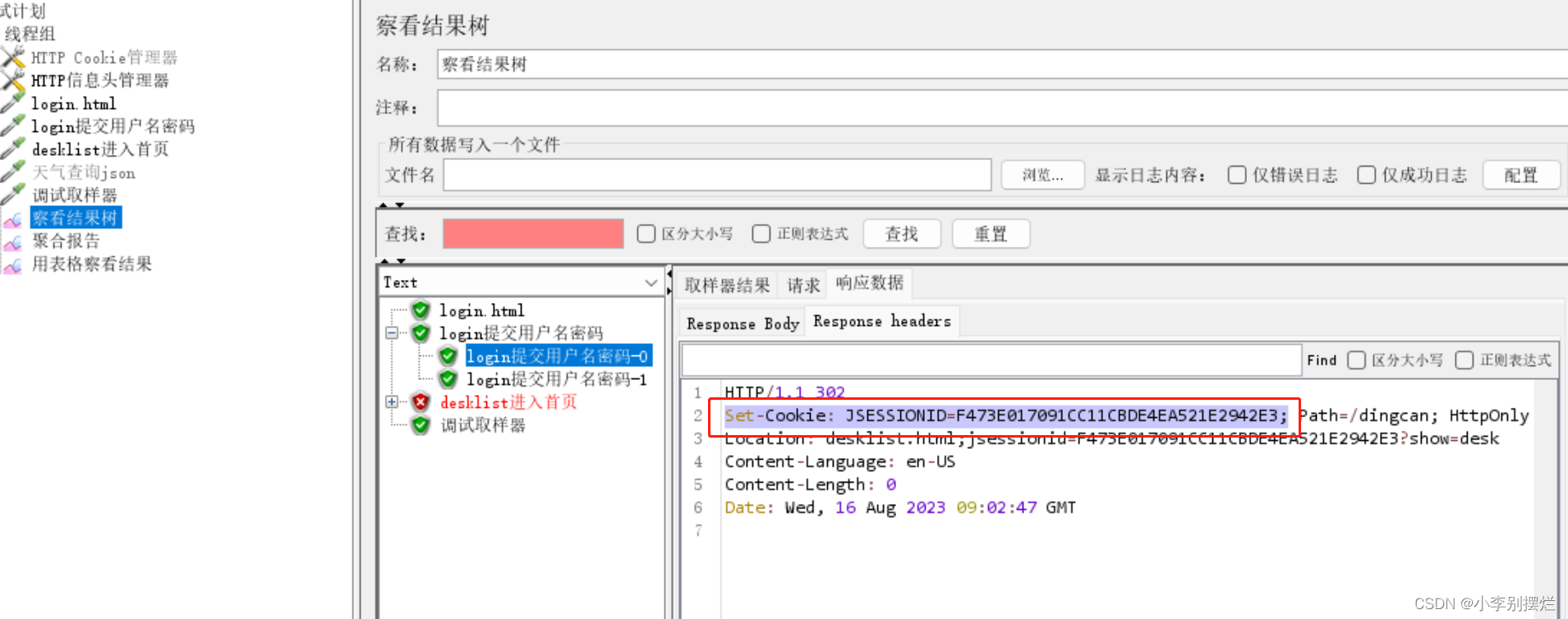This screenshot has width=1568, height=619.
Task: Switch to 请求 tab
Action: (802, 285)
